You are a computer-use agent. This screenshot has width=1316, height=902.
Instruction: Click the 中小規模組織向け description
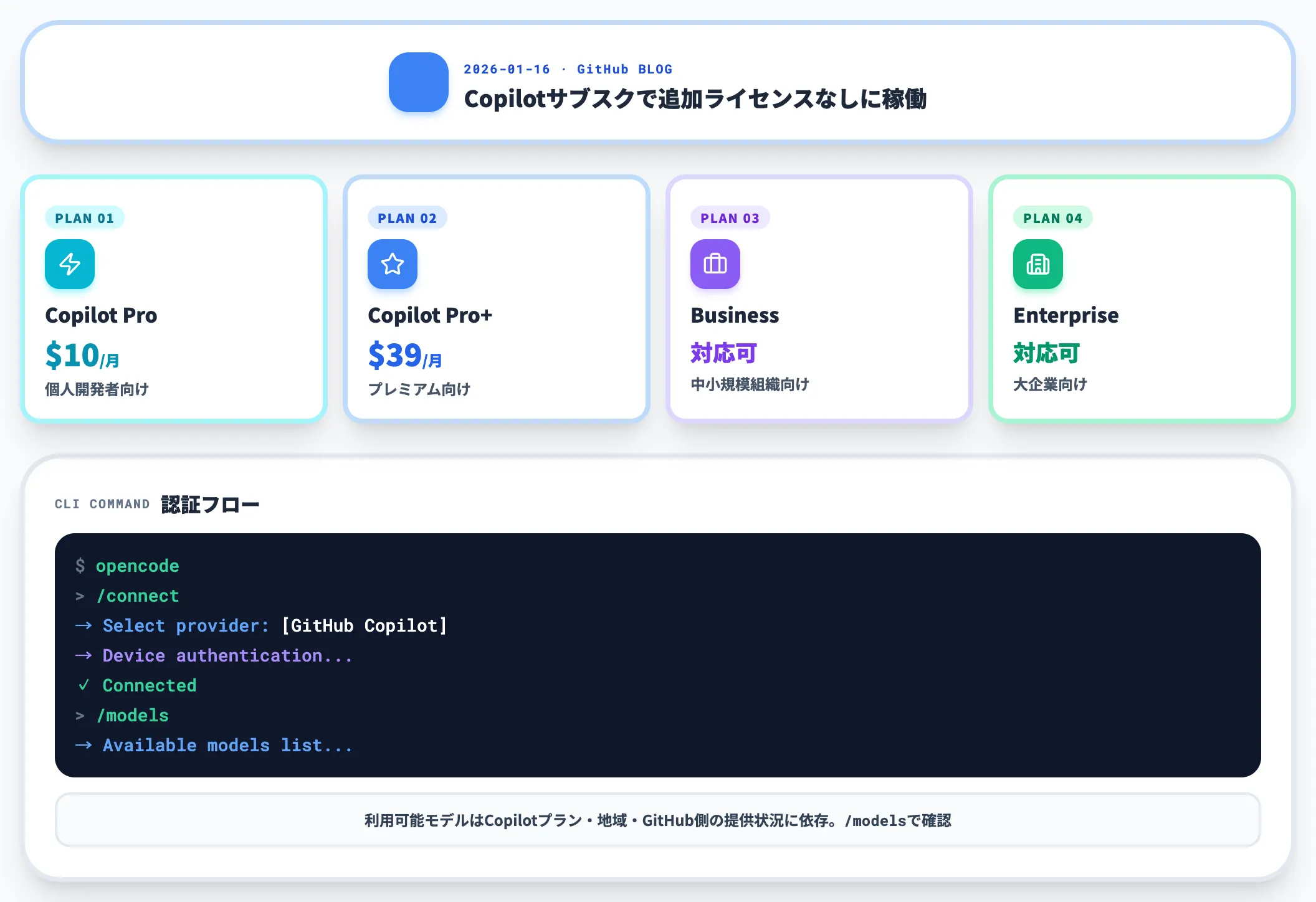[750, 384]
